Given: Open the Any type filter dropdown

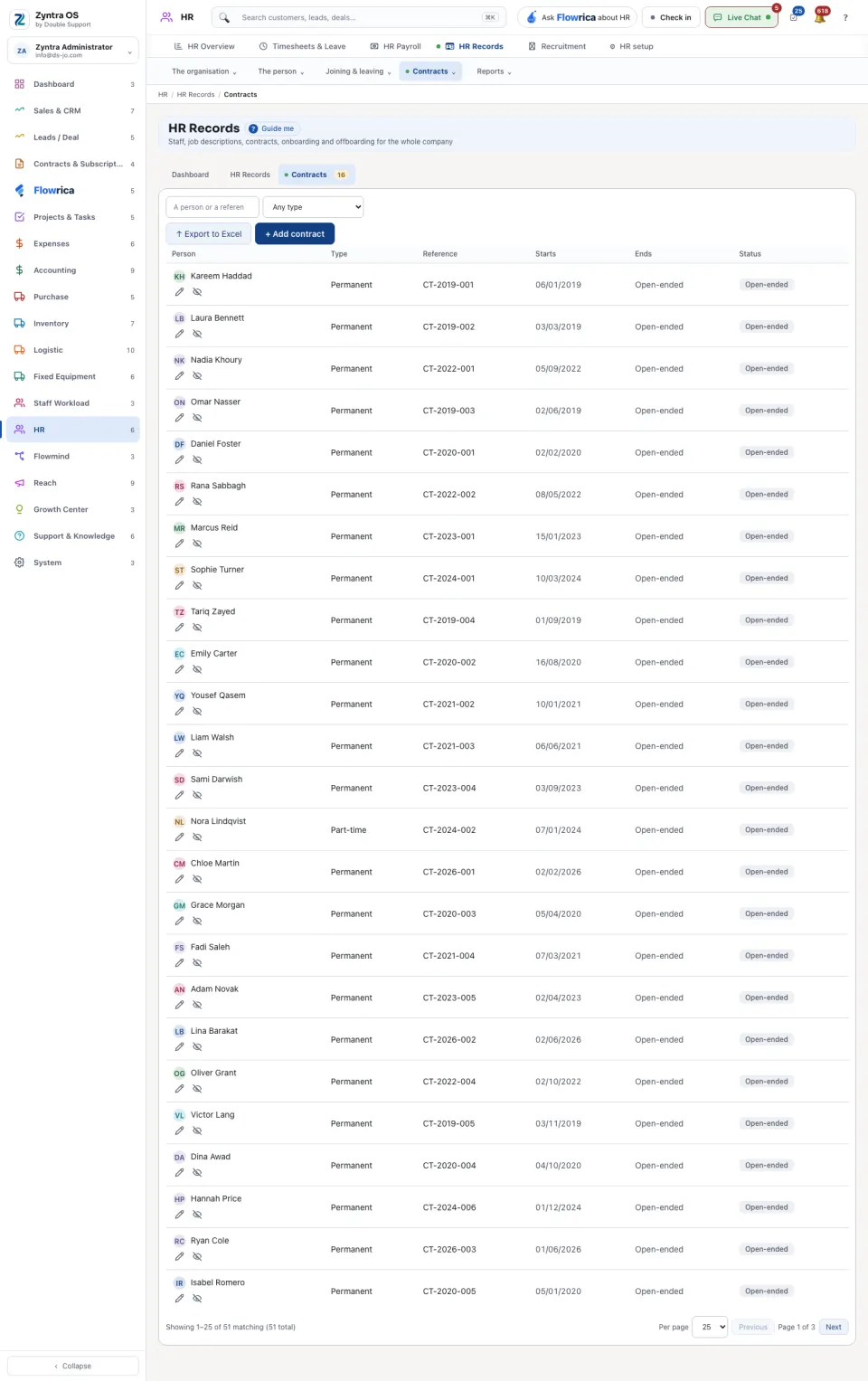Looking at the screenshot, I should click(x=314, y=207).
